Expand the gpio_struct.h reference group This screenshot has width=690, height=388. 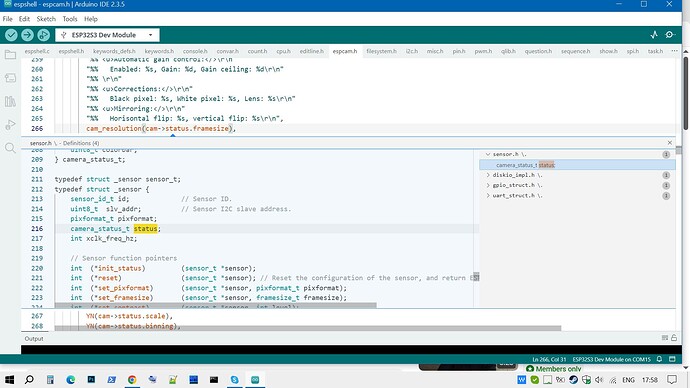(488, 185)
